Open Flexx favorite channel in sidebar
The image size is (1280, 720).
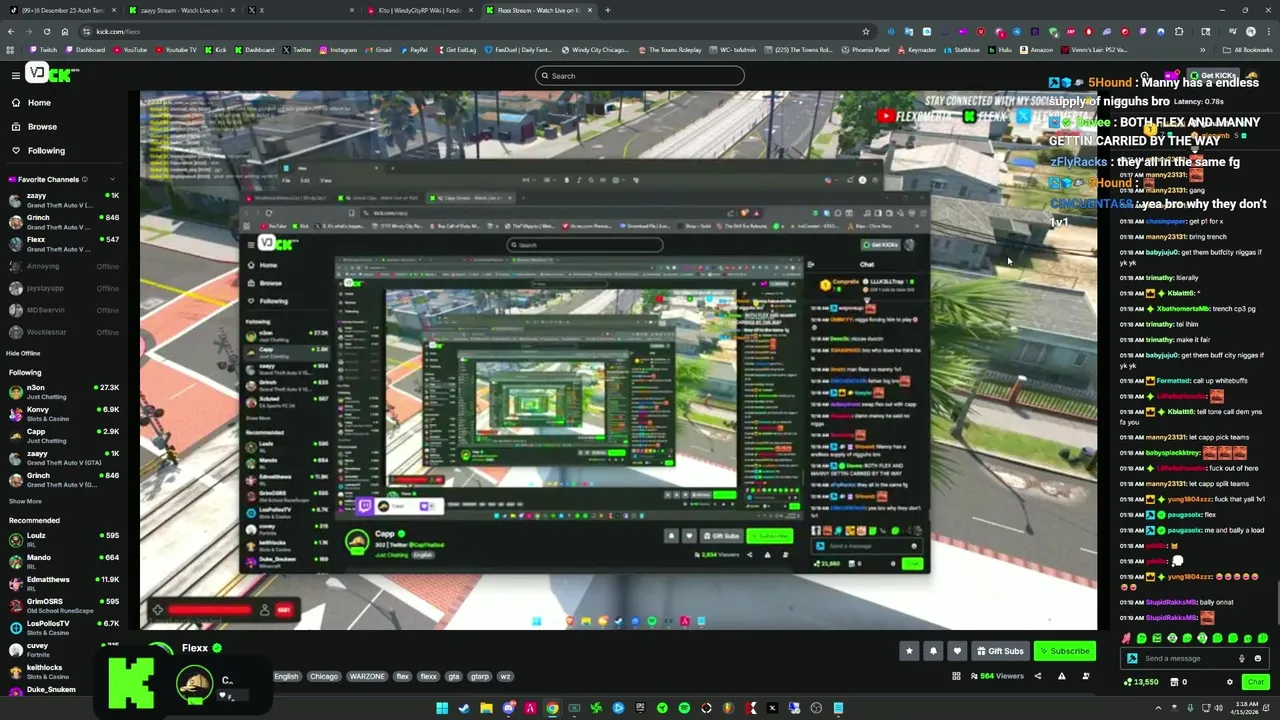pyautogui.click(x=62, y=244)
